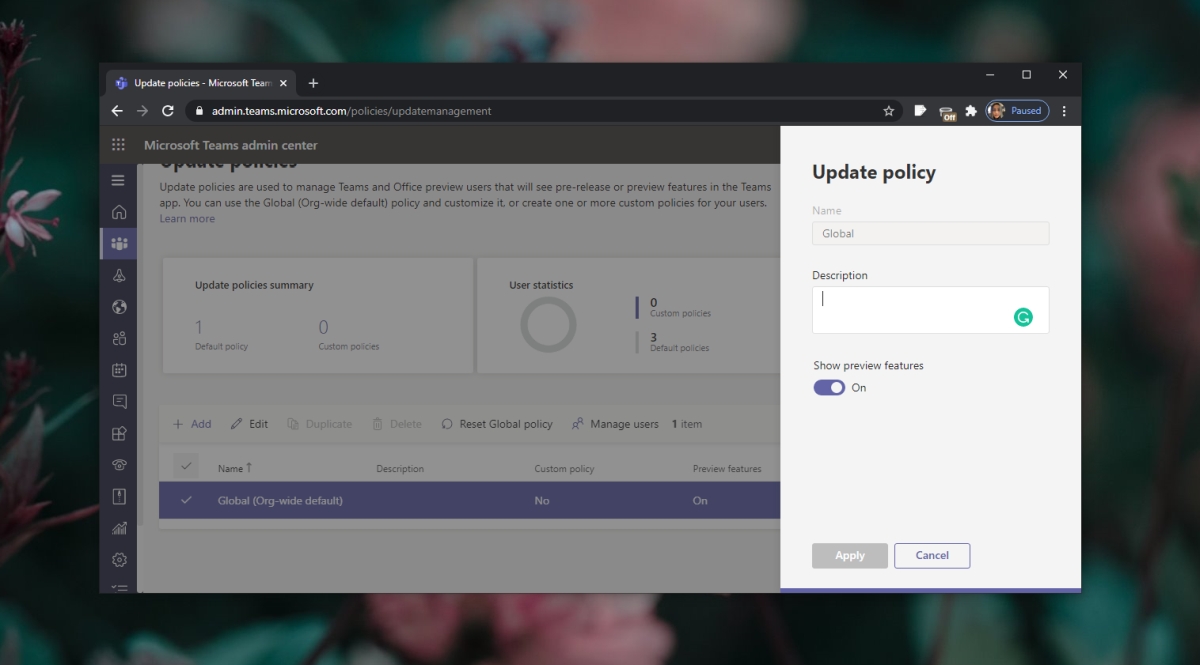Toggle the hamburger navigation menu
This screenshot has width=1200, height=665.
click(118, 180)
